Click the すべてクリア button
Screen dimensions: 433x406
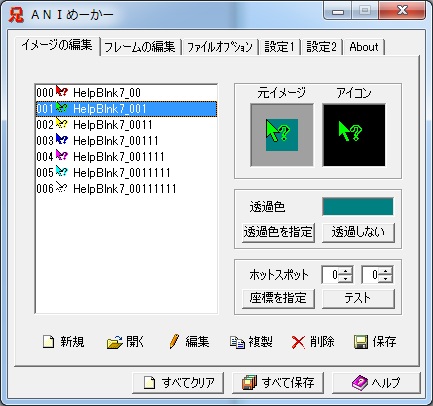tap(178, 383)
